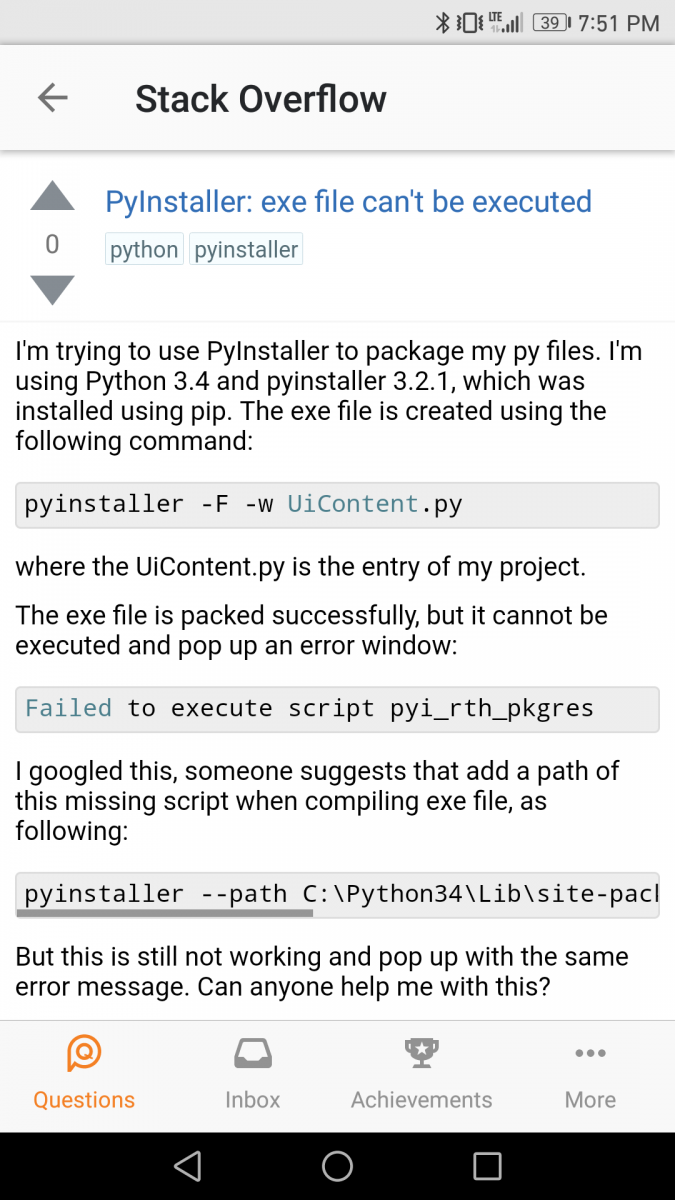Open the Inbox tray icon
The width and height of the screenshot is (675, 1200).
[x=252, y=1053]
